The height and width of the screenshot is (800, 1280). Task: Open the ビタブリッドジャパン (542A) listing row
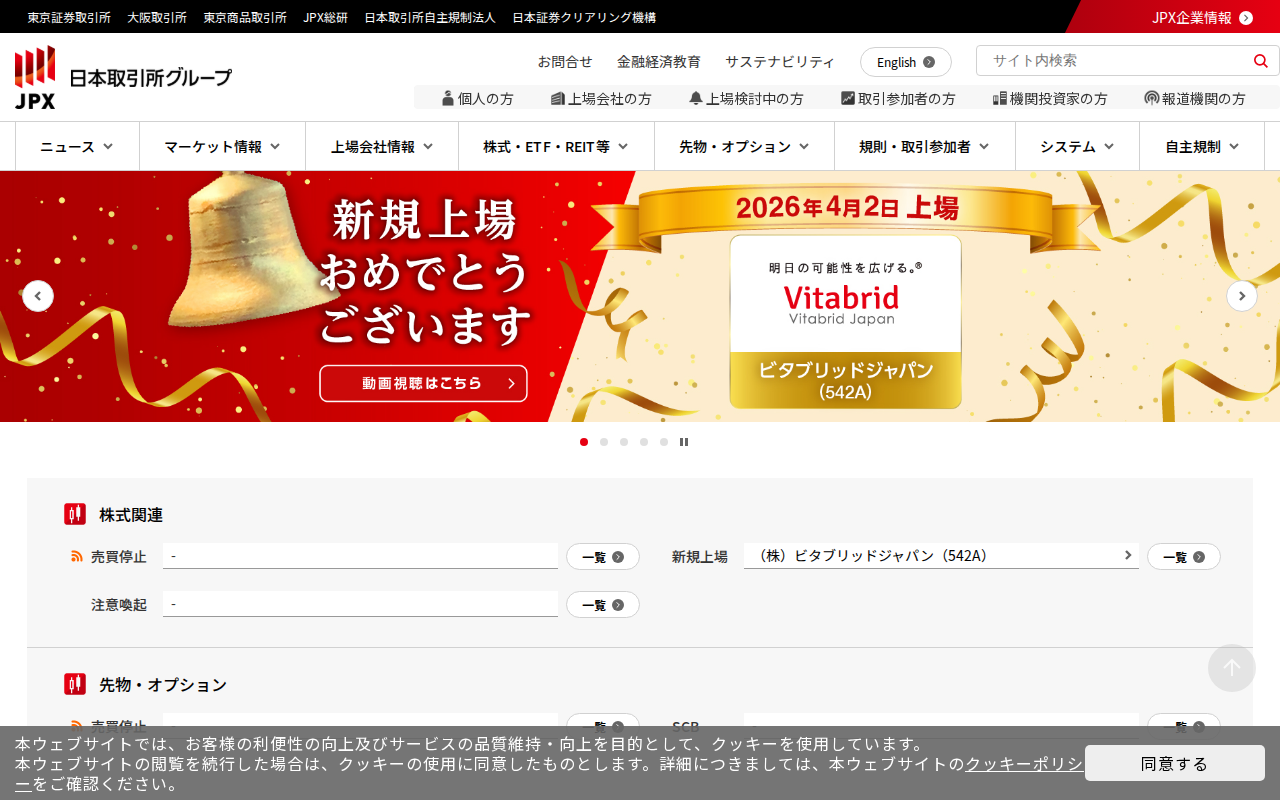941,556
